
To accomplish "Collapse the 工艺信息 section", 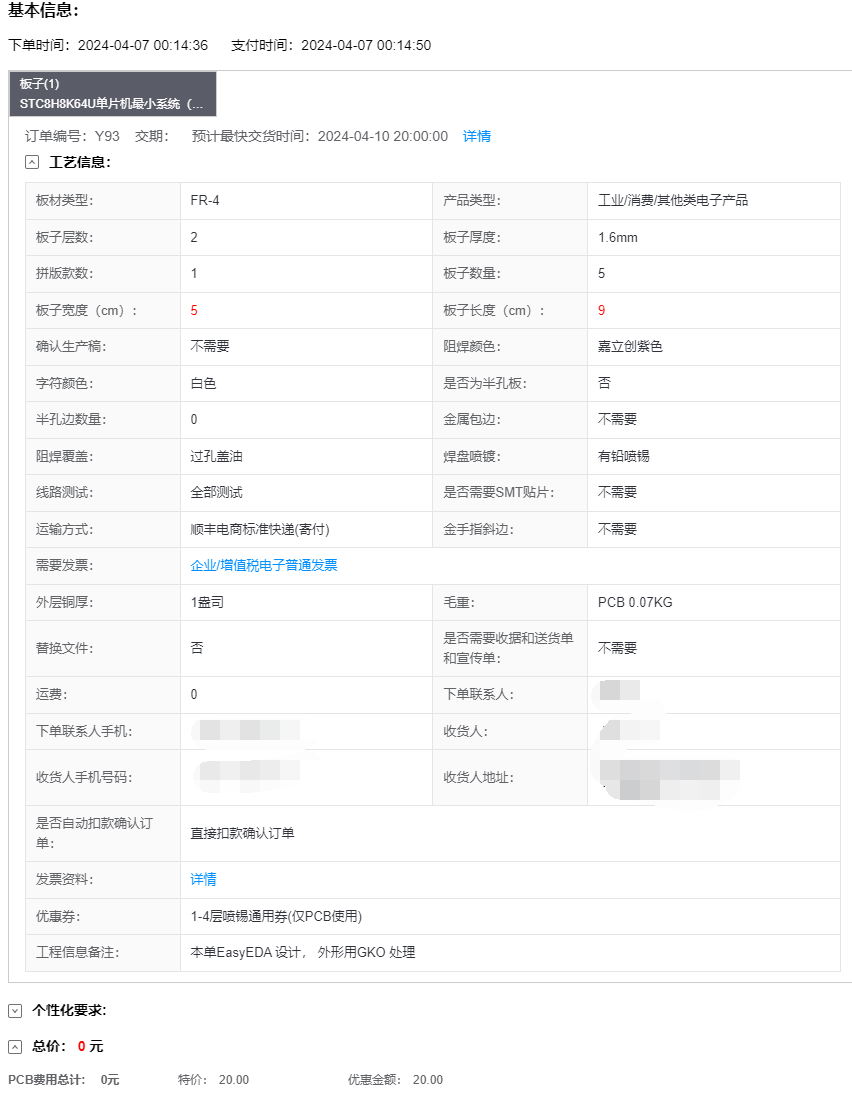I will tap(31, 162).
